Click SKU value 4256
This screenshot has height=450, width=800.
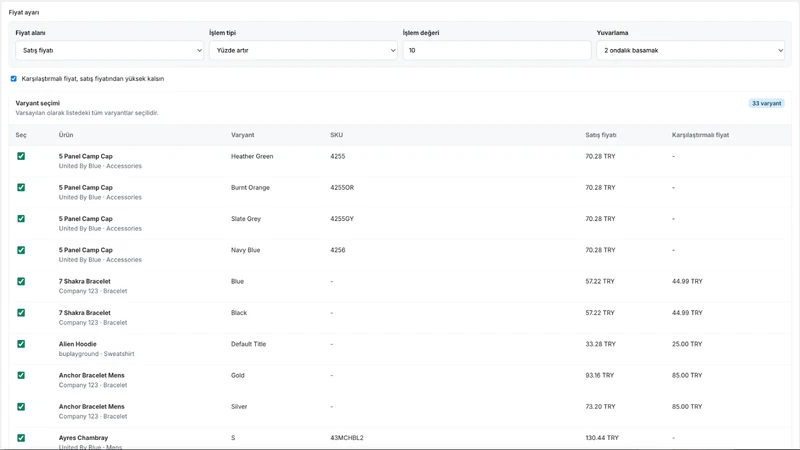(x=337, y=250)
